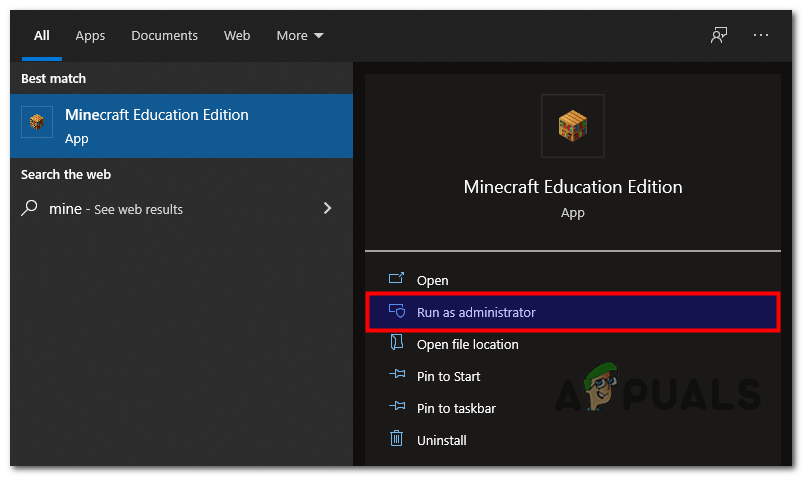Switch to the All tab
Screen dimensions: 803x477
(x=41, y=35)
